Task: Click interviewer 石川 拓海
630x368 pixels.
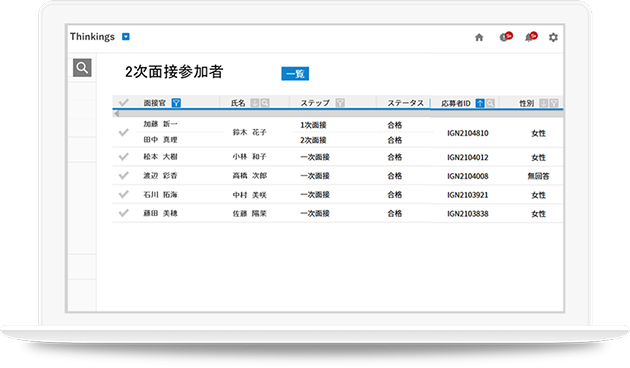Action: click(x=160, y=194)
